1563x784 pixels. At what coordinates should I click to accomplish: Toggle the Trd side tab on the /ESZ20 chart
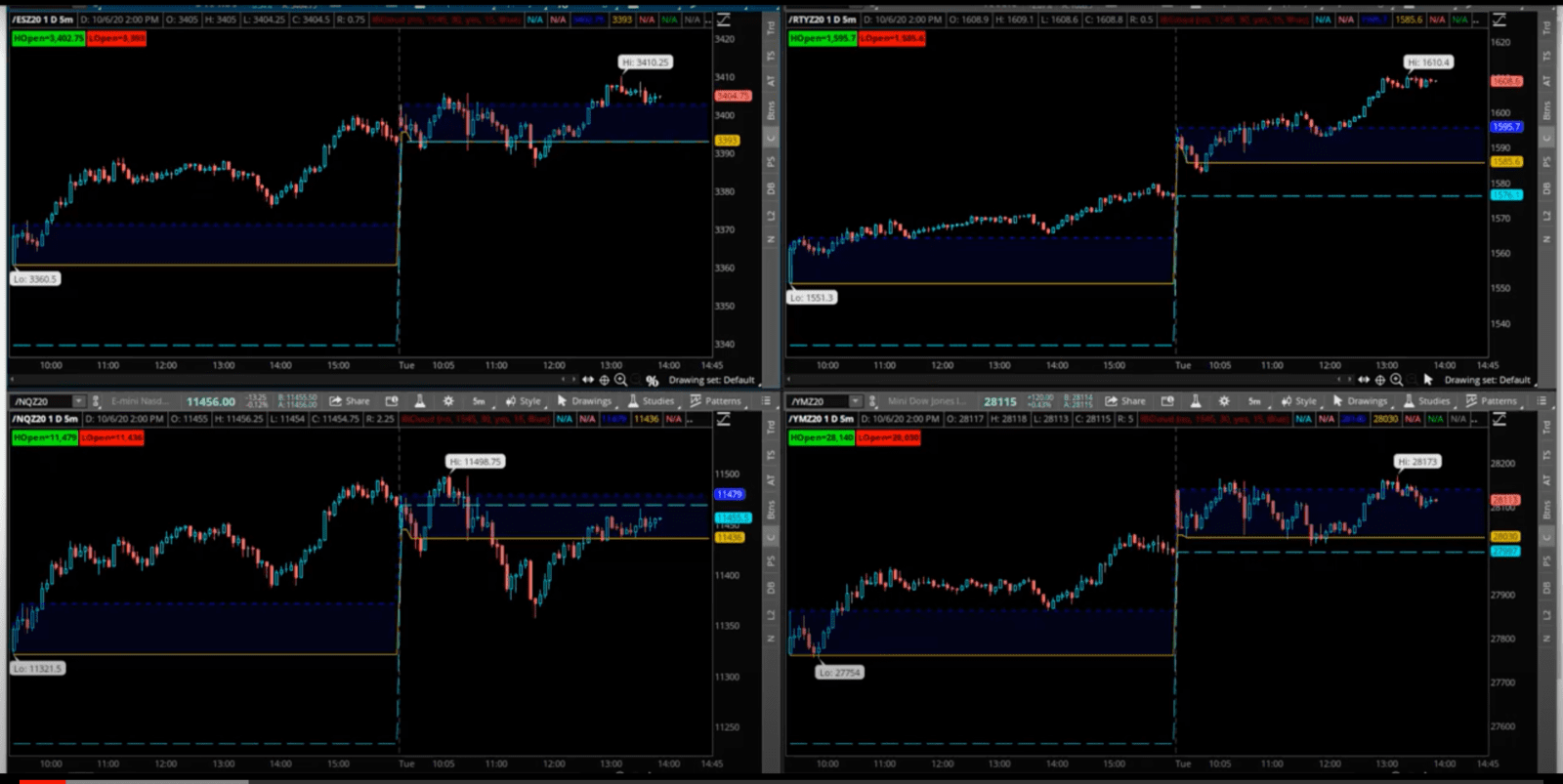click(x=771, y=28)
